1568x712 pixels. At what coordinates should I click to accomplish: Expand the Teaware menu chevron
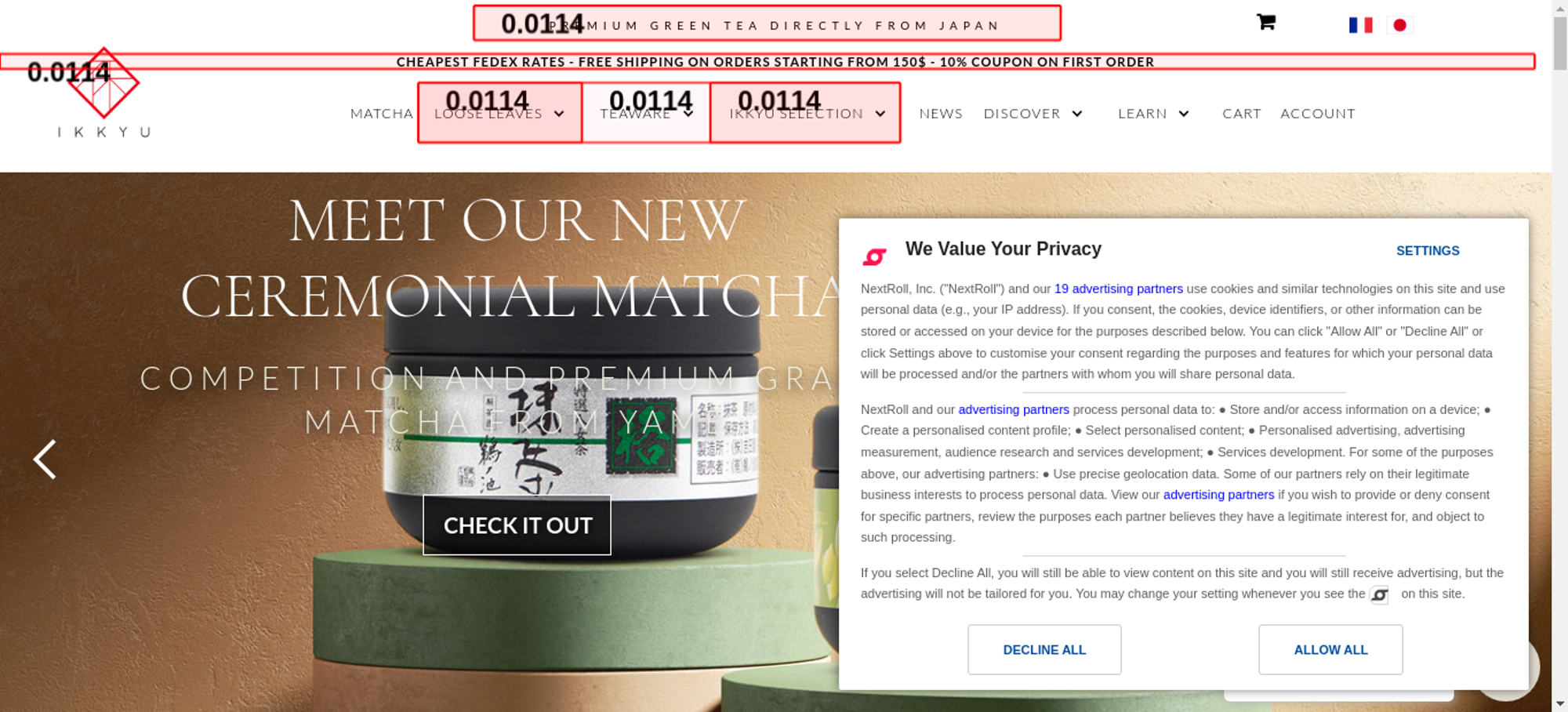tap(688, 114)
